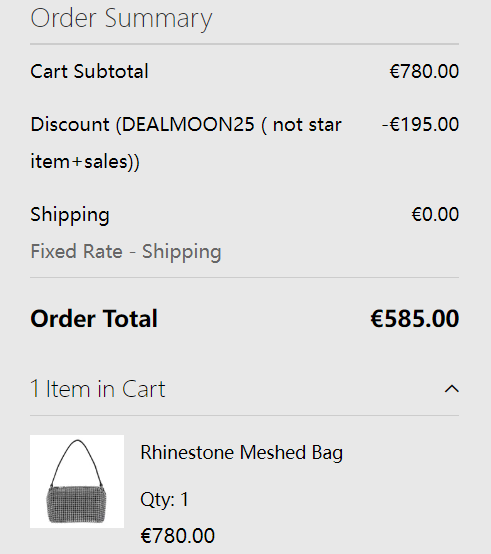491x554 pixels.
Task: Click the word 'Summary' in the heading
Action: point(159,19)
